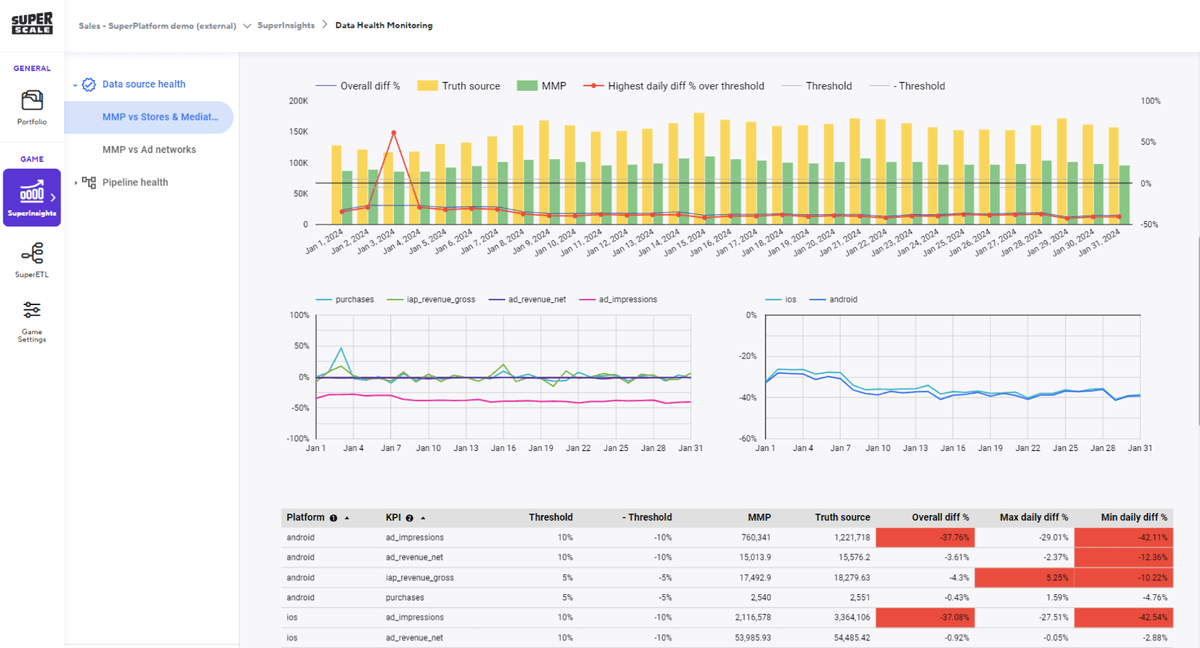Click the Platform column info icon
This screenshot has width=1200, height=648.
tap(333, 518)
